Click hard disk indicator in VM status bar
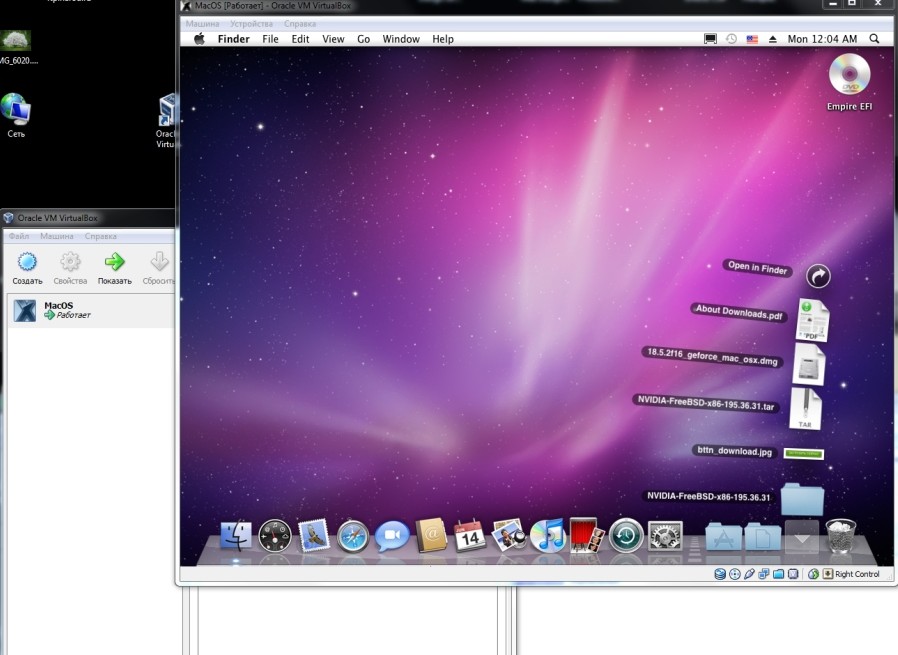This screenshot has width=898, height=655. click(x=720, y=574)
